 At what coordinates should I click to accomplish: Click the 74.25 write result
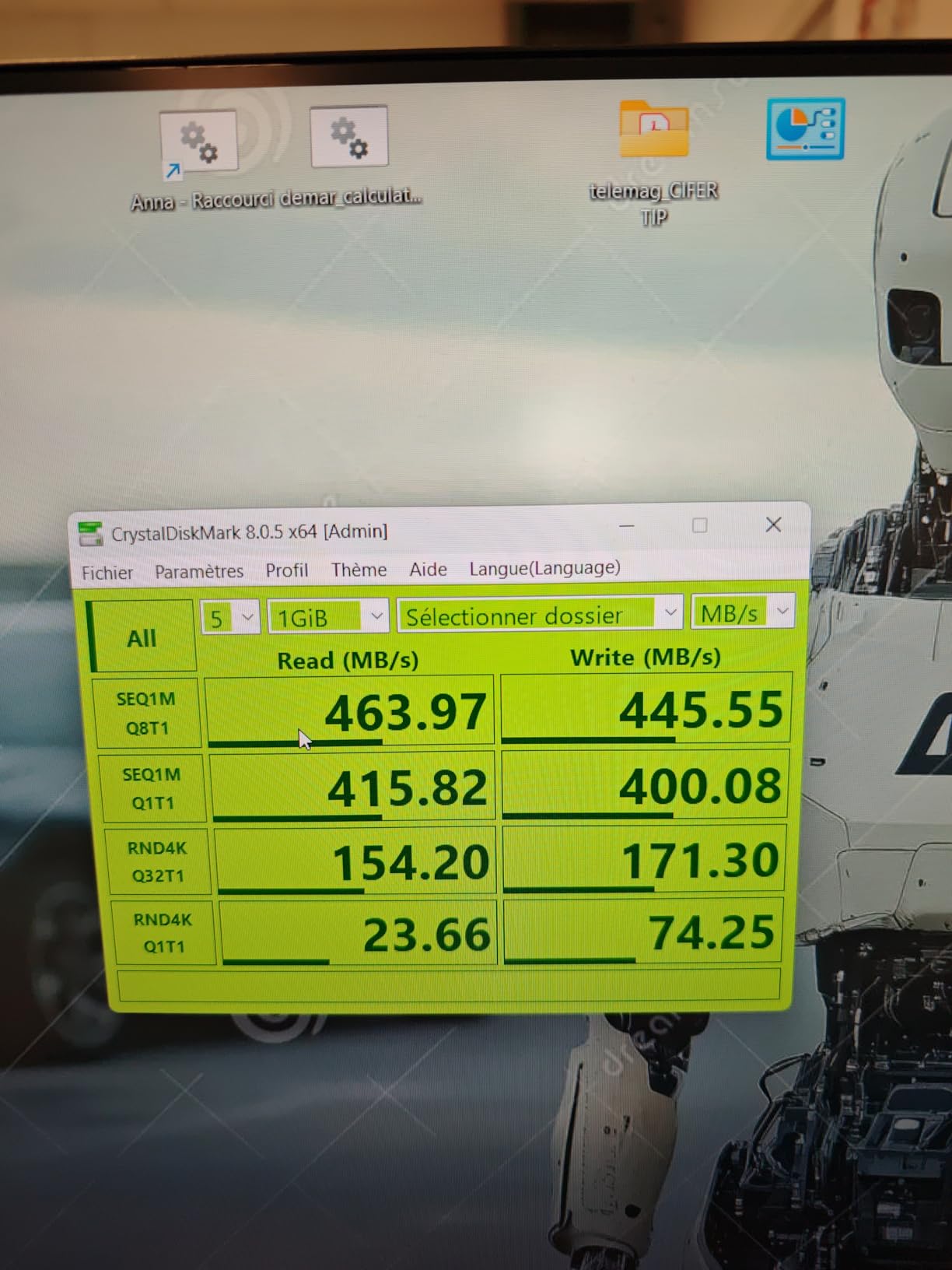pyautogui.click(x=643, y=931)
